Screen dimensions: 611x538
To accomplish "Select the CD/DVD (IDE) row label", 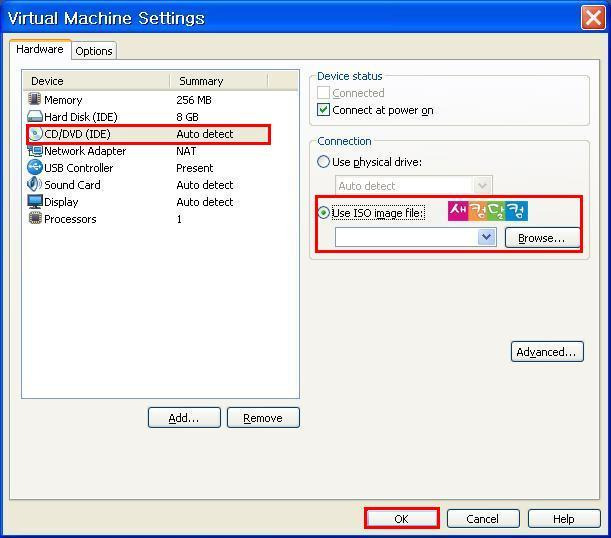I will (77, 134).
